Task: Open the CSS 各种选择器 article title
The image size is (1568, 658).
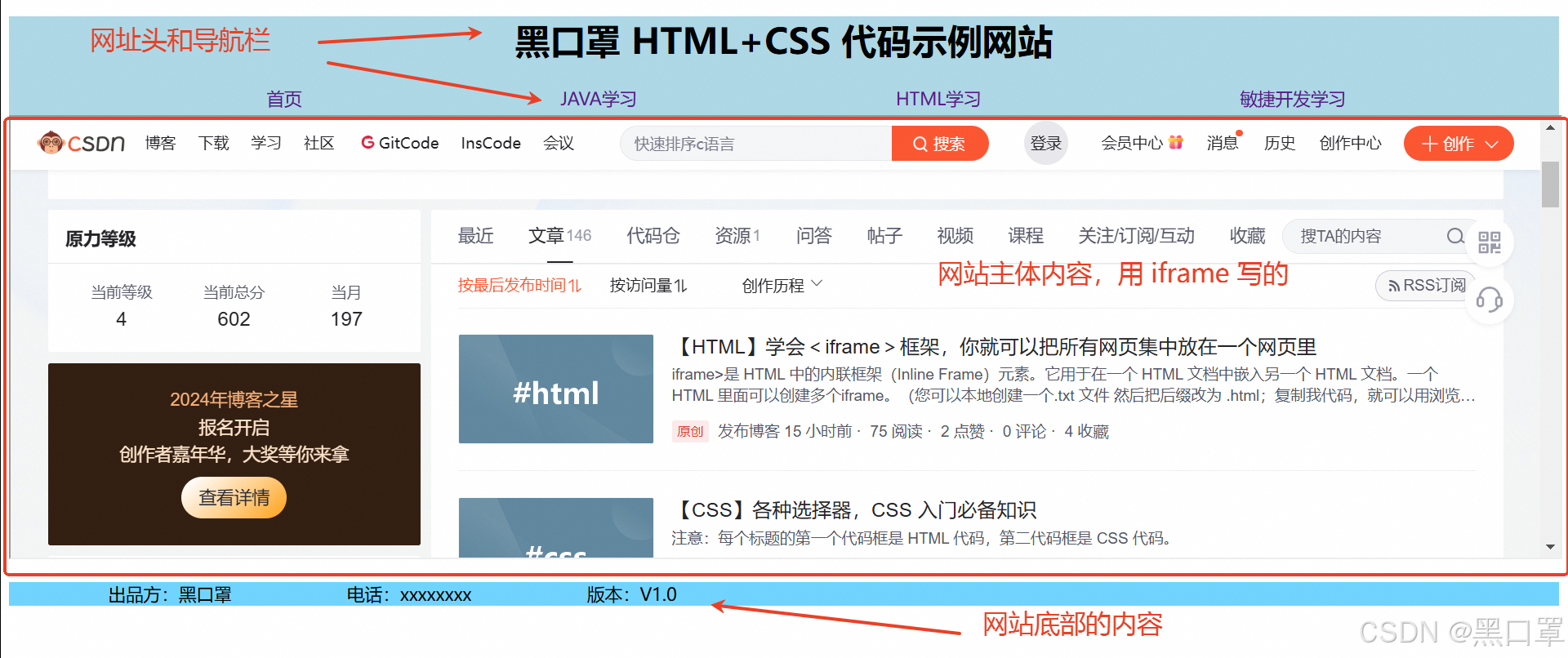Action: [x=854, y=510]
